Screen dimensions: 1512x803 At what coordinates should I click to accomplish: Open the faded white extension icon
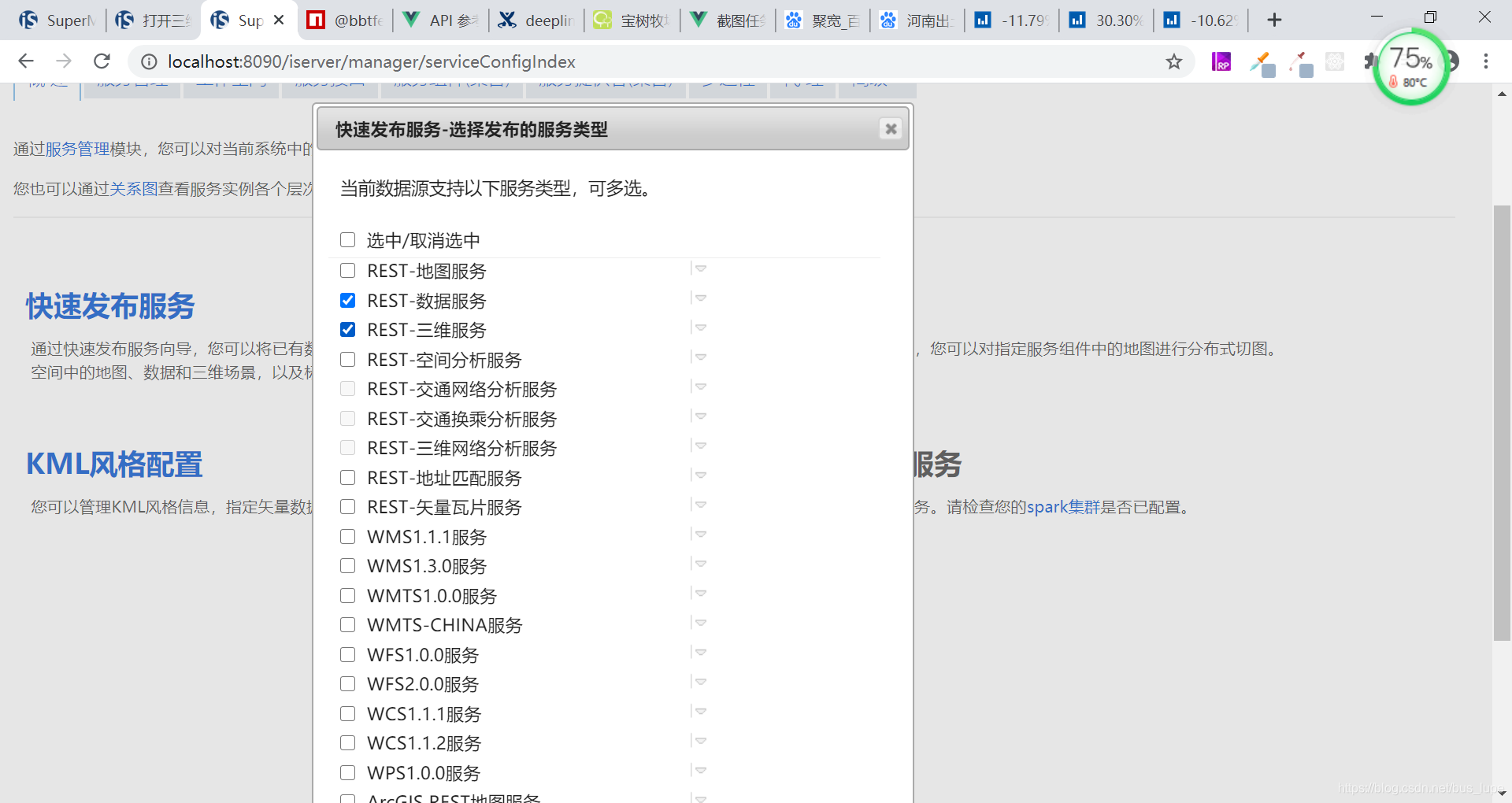click(x=1335, y=61)
